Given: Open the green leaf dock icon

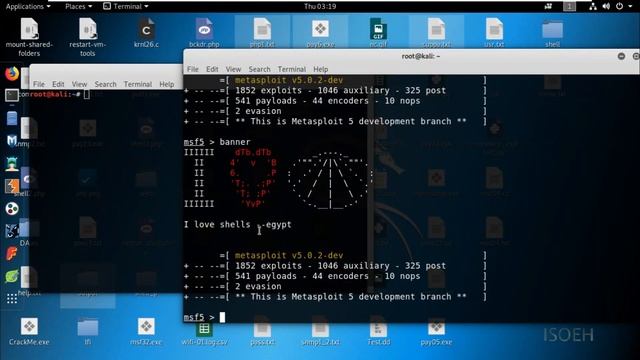Looking at the screenshot, I should click(12, 276).
